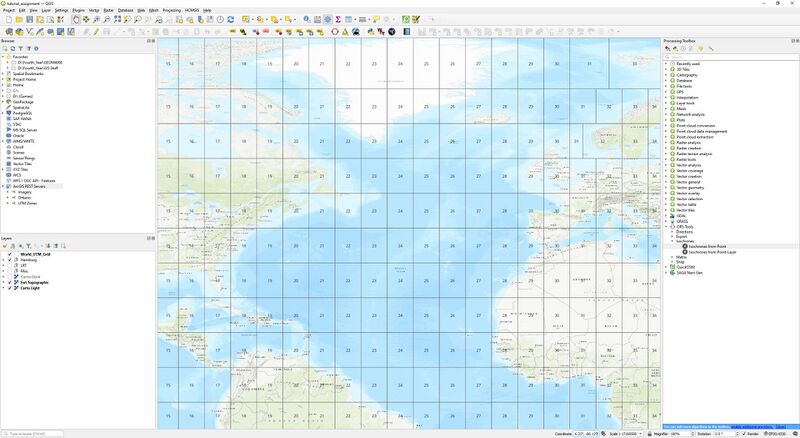Screen dimensions: 800x438
Task: Toggle visibility of Hamburg layer group
Action: coord(10,260)
